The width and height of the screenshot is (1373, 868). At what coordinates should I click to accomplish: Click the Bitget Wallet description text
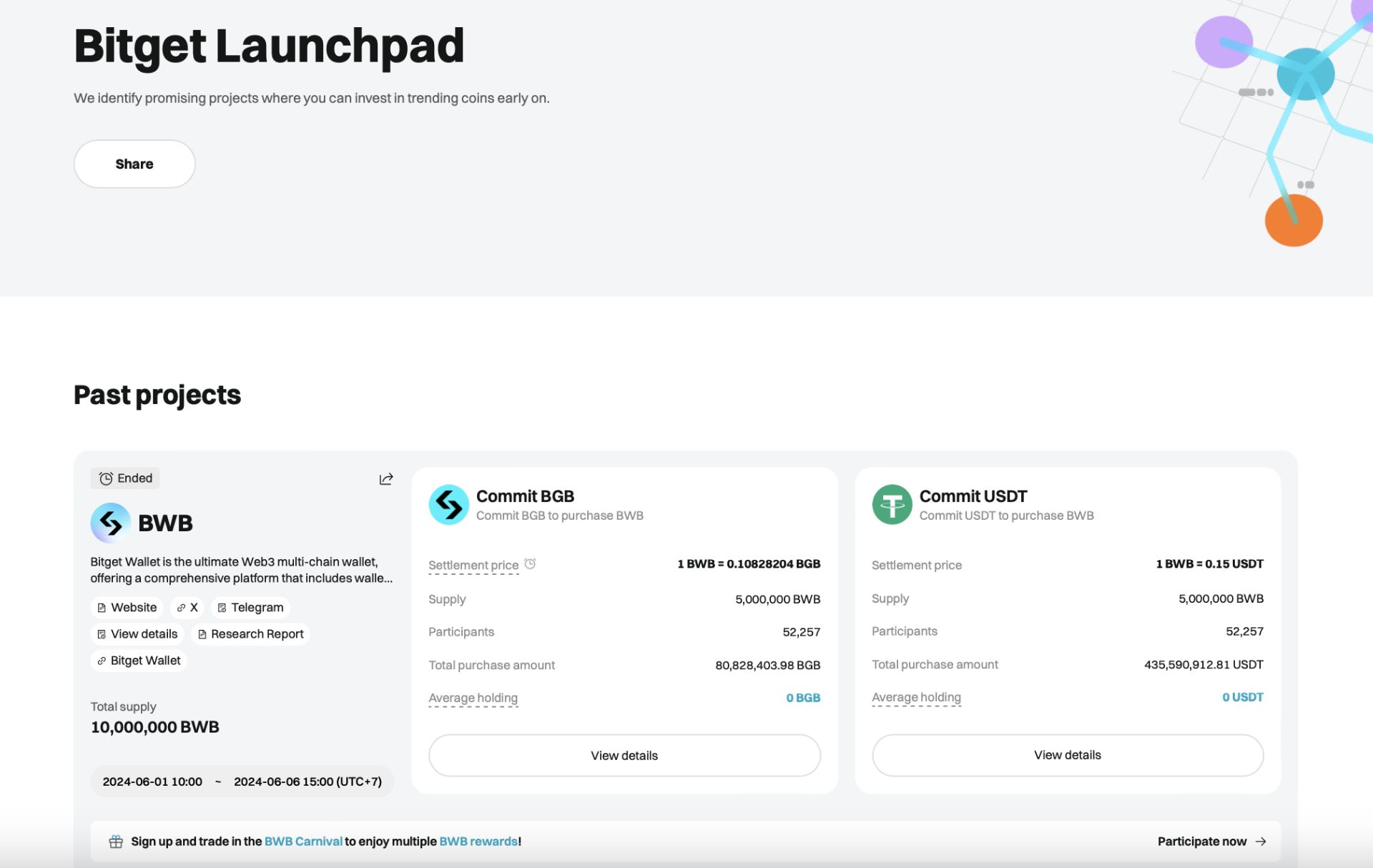pos(242,570)
